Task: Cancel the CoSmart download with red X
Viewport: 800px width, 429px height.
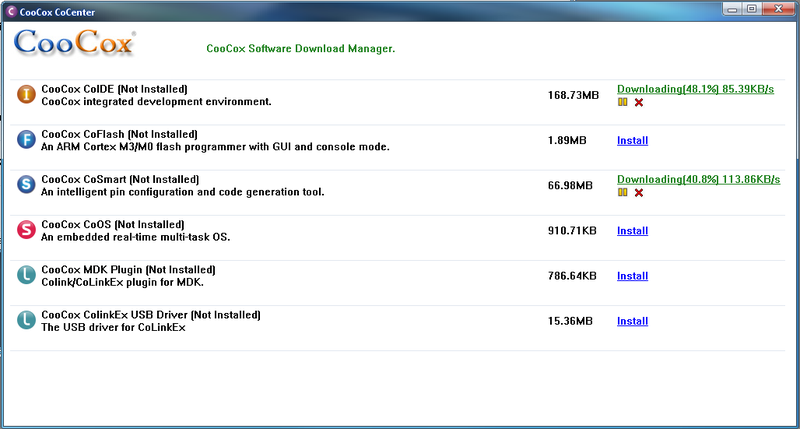Action: [x=639, y=193]
